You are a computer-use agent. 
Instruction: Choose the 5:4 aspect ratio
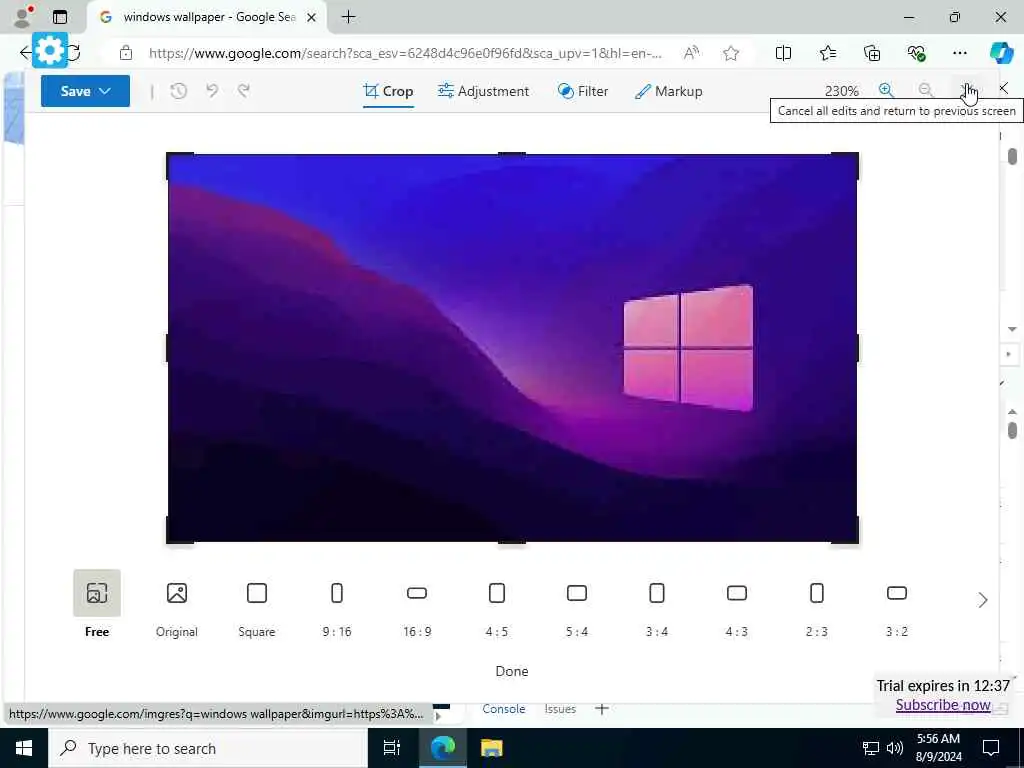(x=577, y=603)
